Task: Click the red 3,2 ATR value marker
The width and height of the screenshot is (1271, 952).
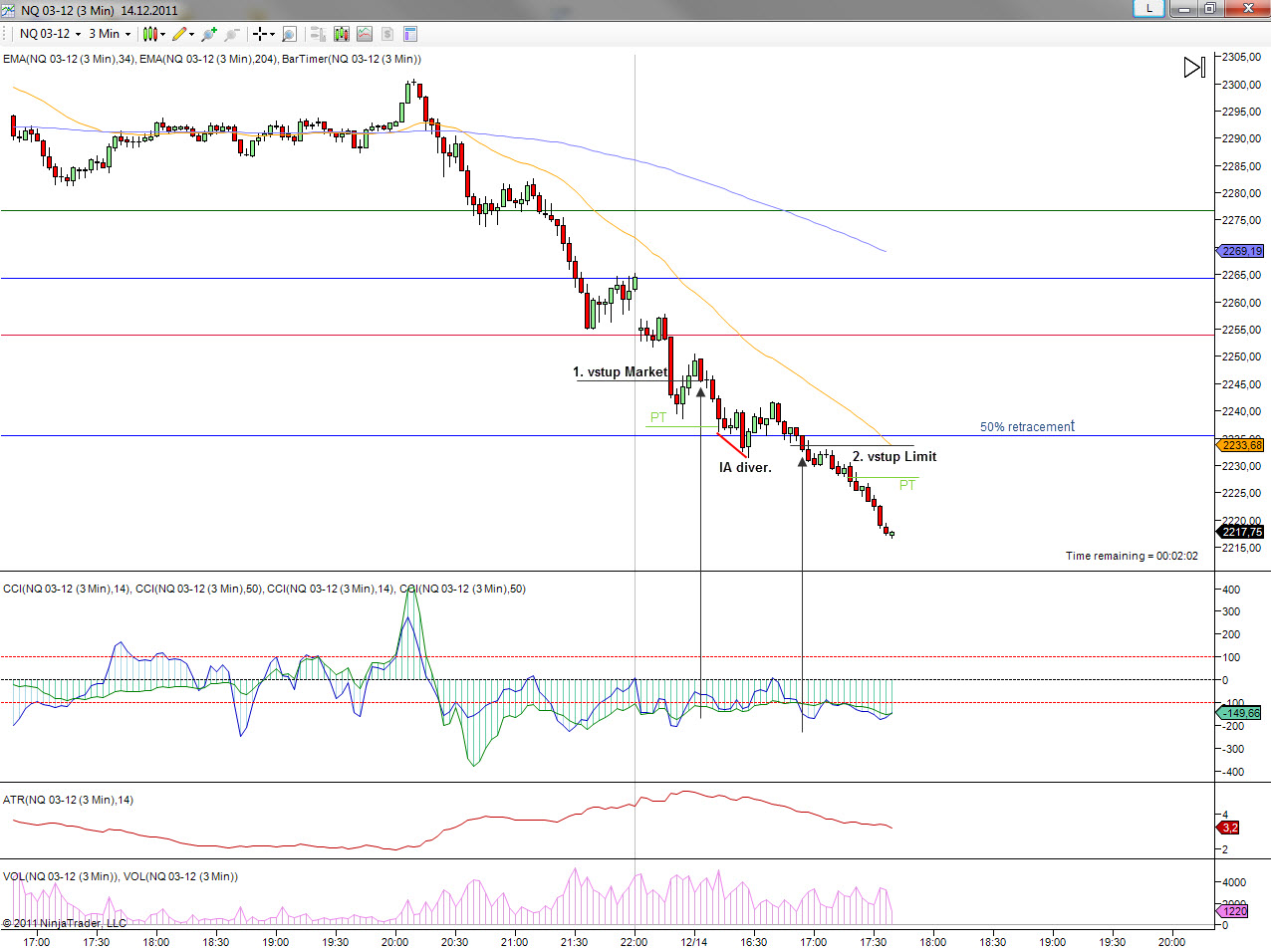Action: [1229, 828]
